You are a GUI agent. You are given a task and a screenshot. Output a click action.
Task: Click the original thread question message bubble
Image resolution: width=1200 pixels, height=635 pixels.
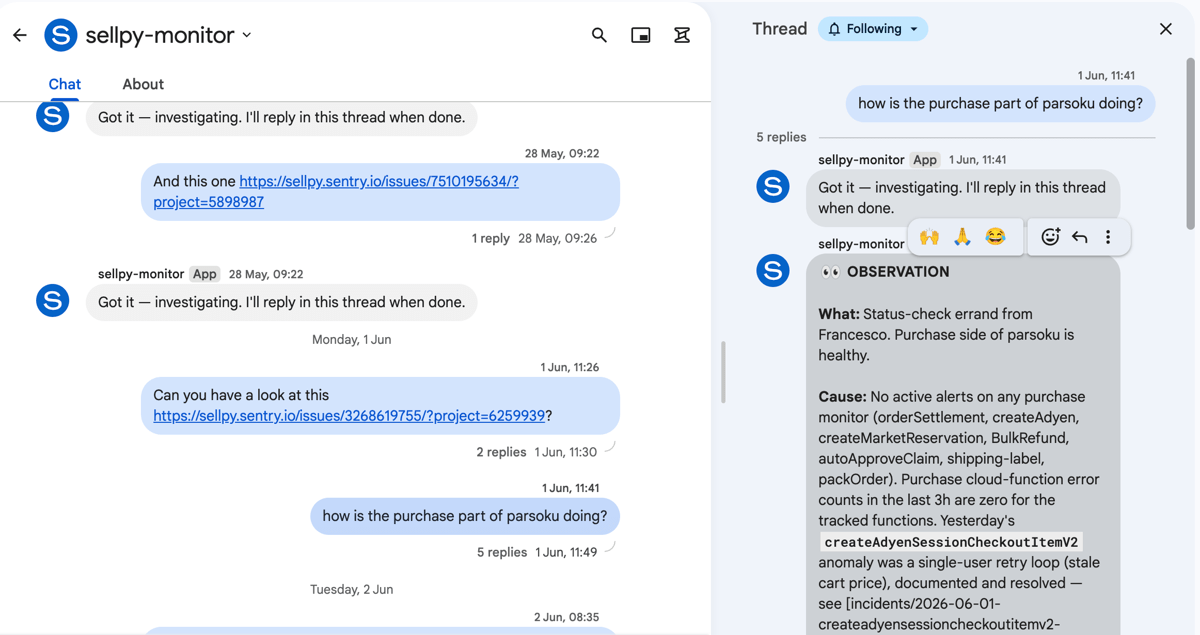click(x=1000, y=103)
